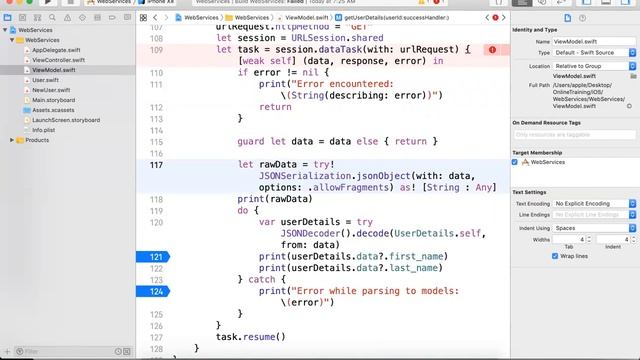Click line number 117 in gutter
640x360 pixels.
156,165
